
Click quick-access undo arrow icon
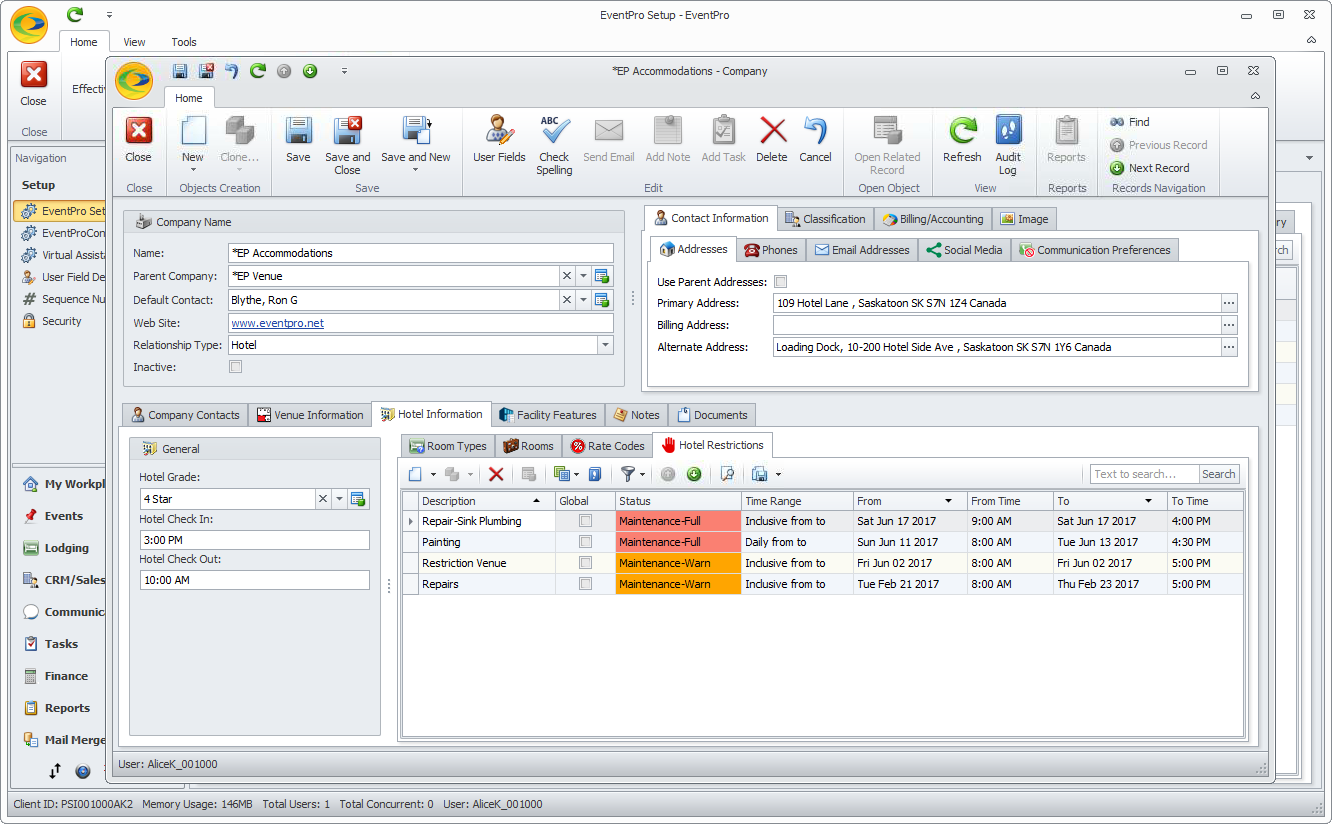point(232,71)
